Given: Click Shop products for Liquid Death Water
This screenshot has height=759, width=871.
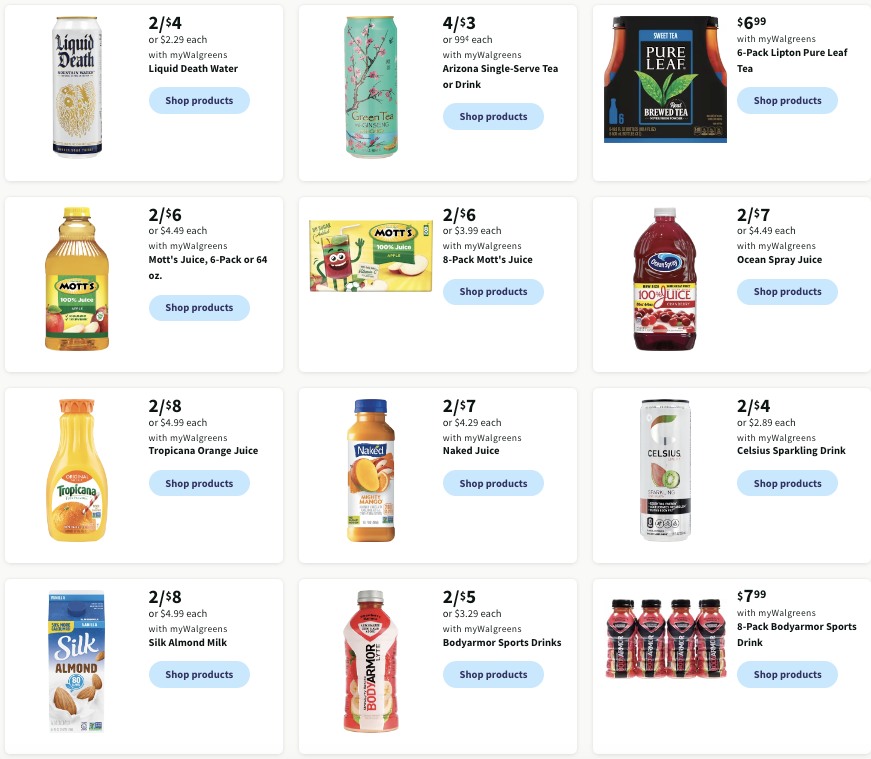Looking at the screenshot, I should click(199, 100).
